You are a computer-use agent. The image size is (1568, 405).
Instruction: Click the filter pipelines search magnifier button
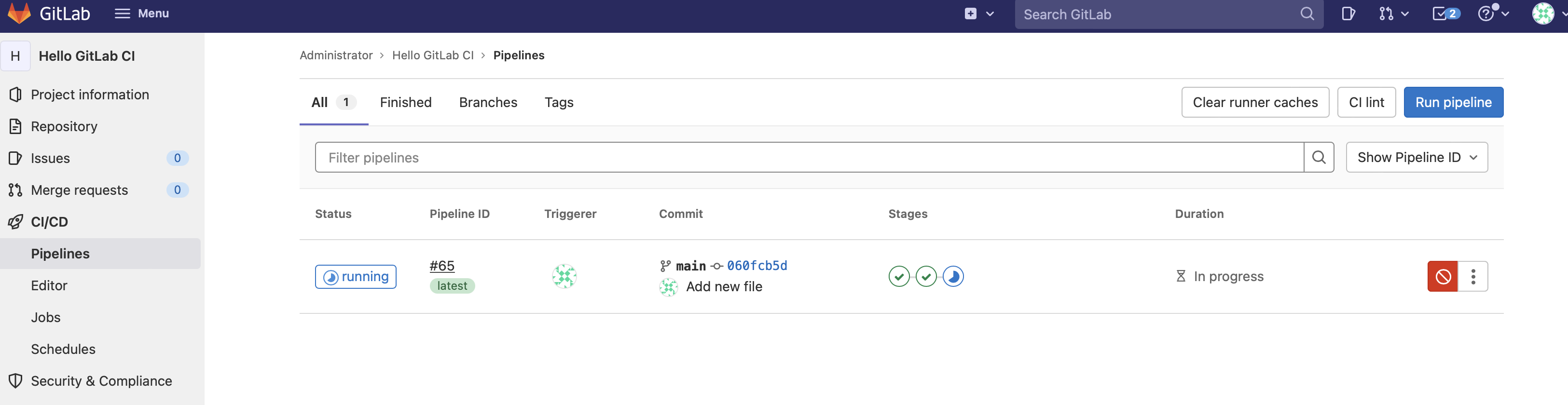[1319, 158]
